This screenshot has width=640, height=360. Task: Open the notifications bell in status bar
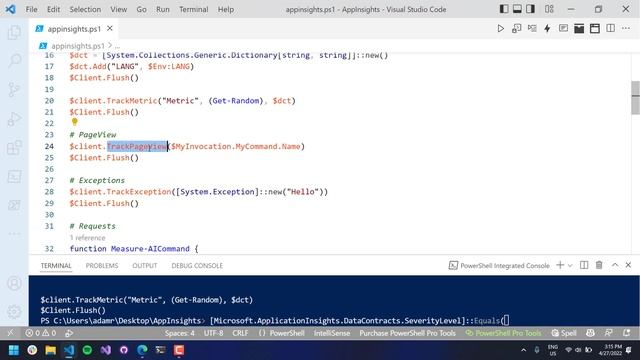pos(627,333)
